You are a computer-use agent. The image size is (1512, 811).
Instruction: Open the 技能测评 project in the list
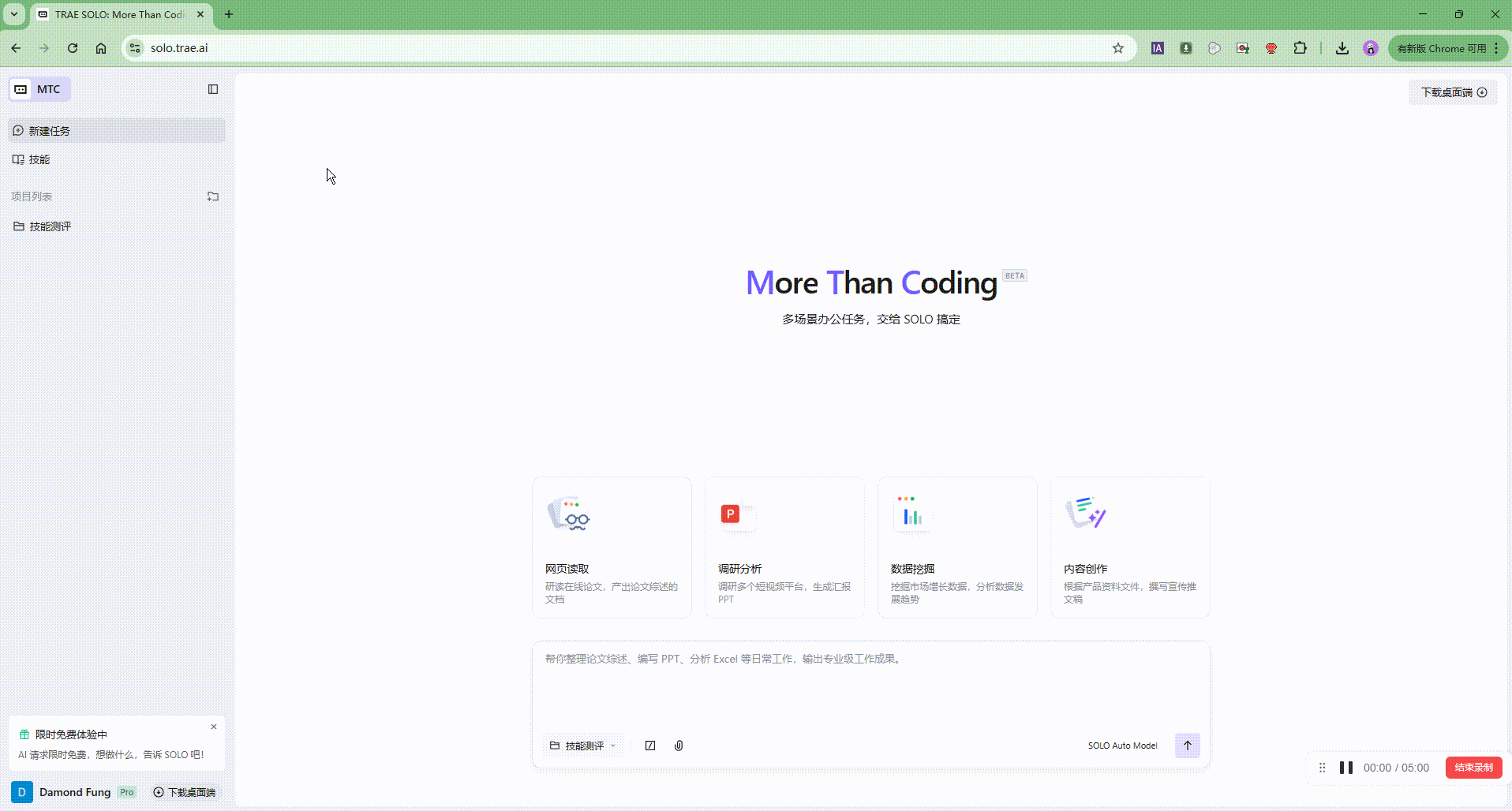click(x=51, y=226)
